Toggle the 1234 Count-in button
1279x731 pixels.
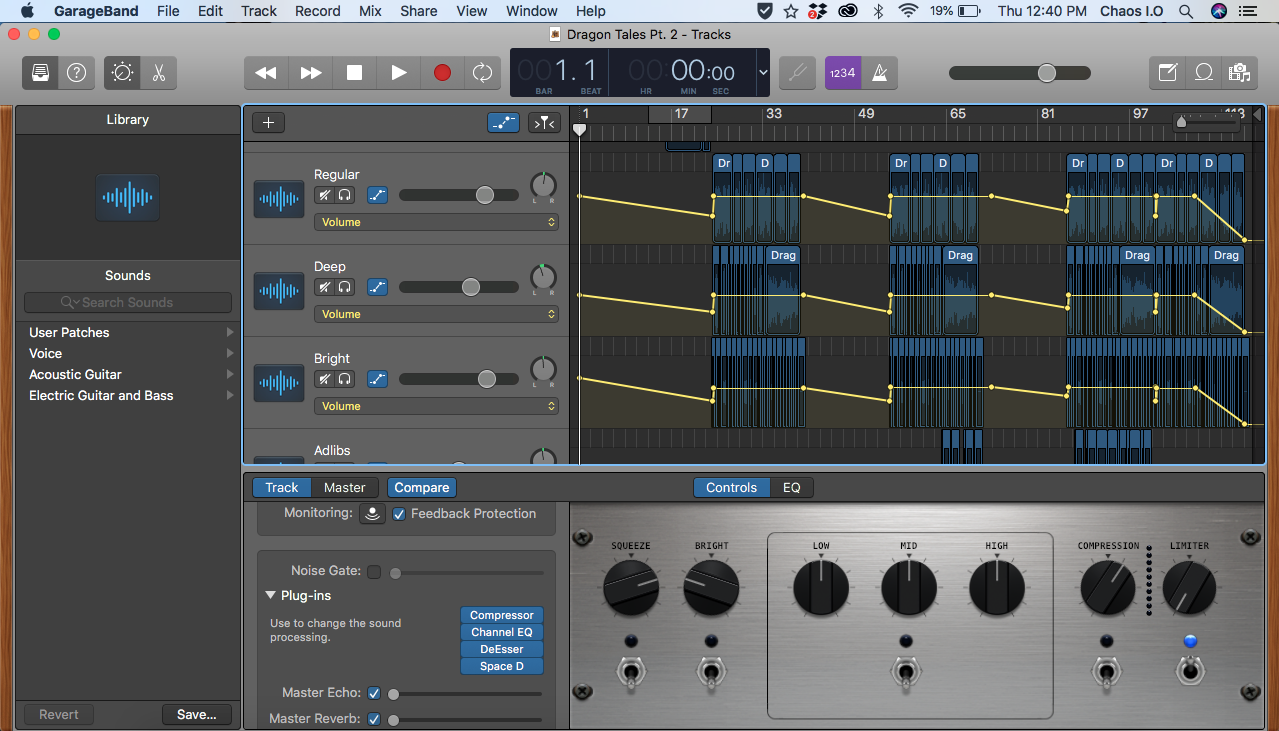843,73
